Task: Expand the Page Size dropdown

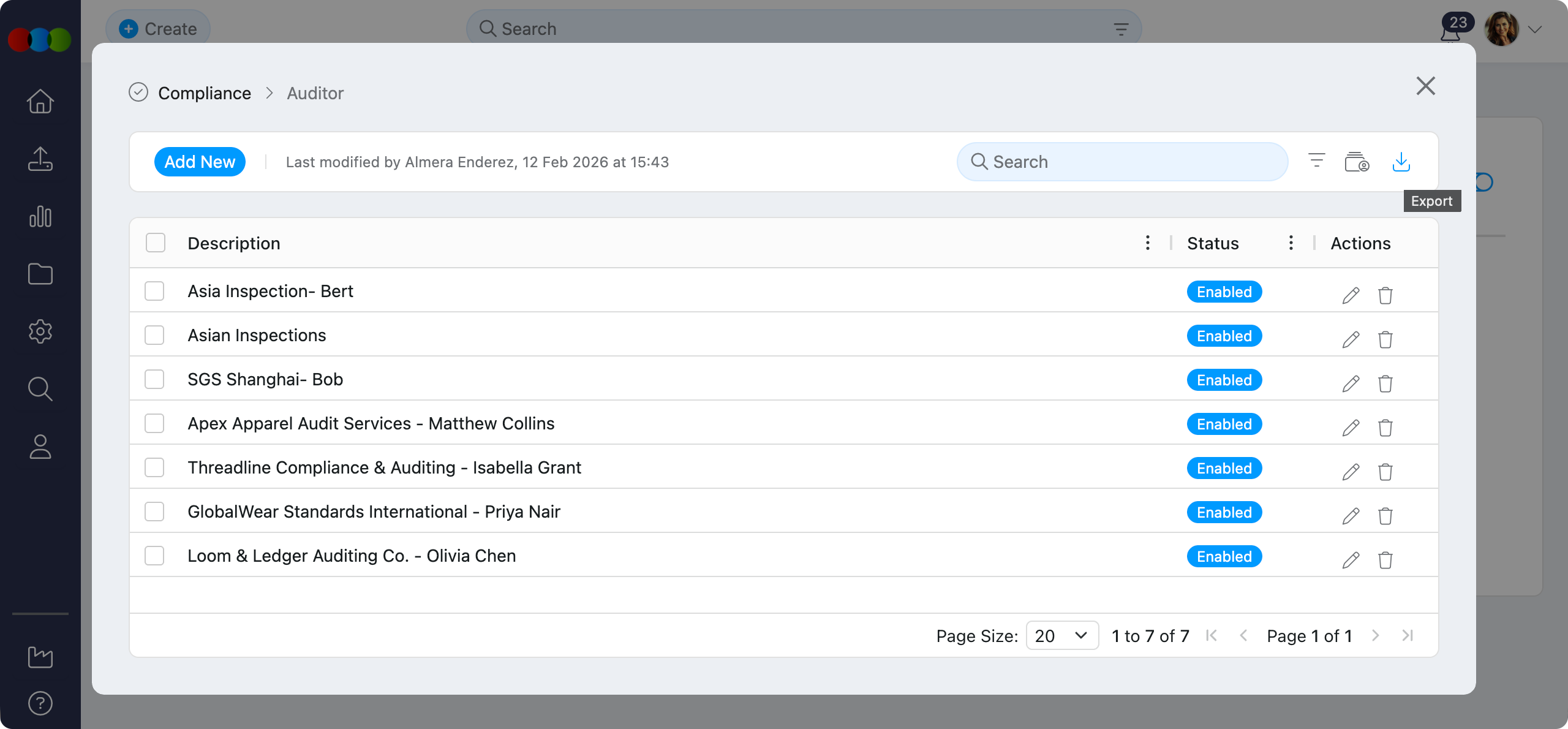Action: (1061, 636)
